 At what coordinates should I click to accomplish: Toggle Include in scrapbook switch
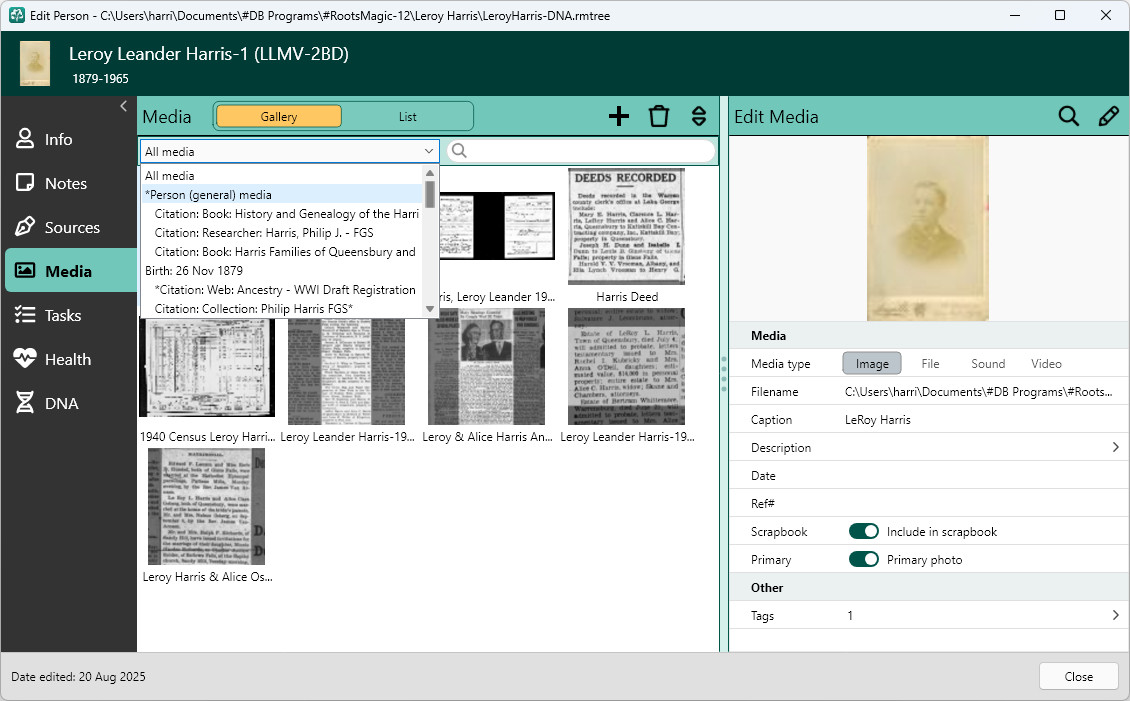click(863, 532)
